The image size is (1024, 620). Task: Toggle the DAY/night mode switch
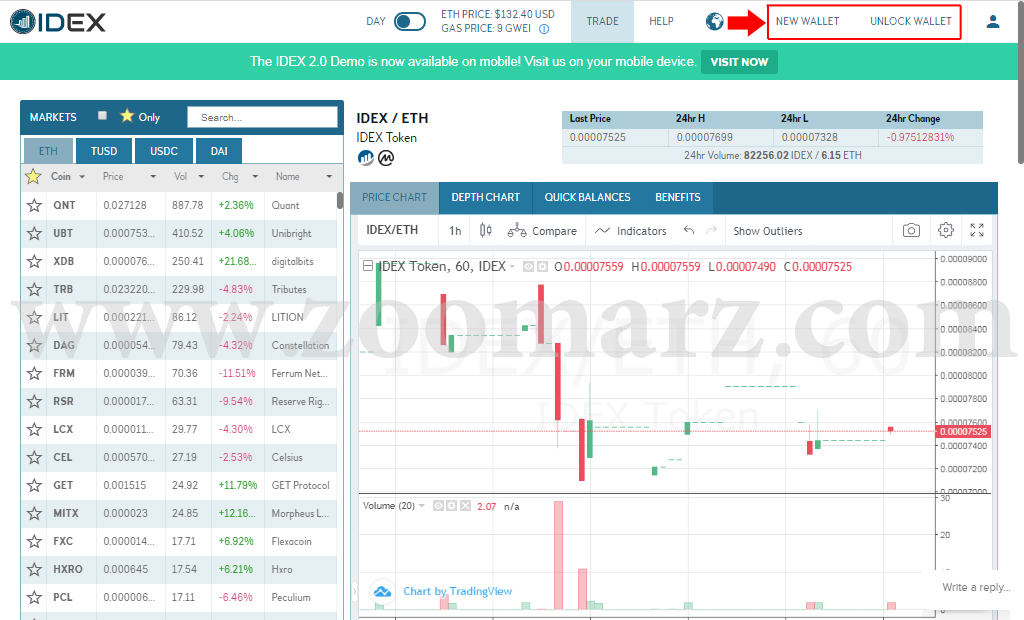409,22
